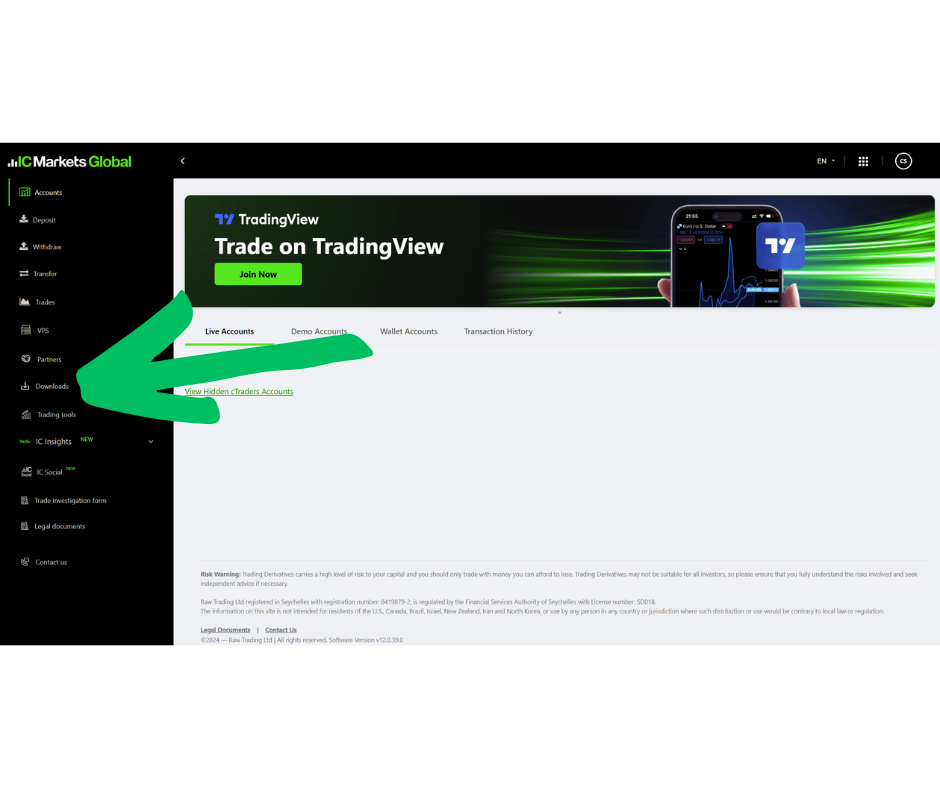Open the Legal documents sidebar label
This screenshot has height=788, width=940.
pos(60,527)
